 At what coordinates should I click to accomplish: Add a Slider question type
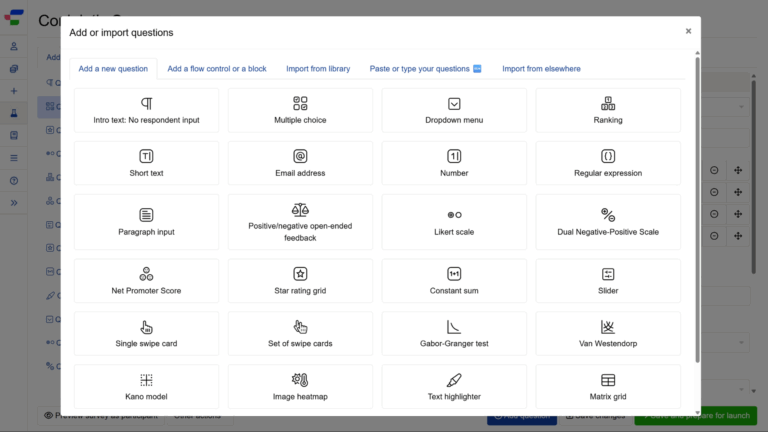coord(608,281)
